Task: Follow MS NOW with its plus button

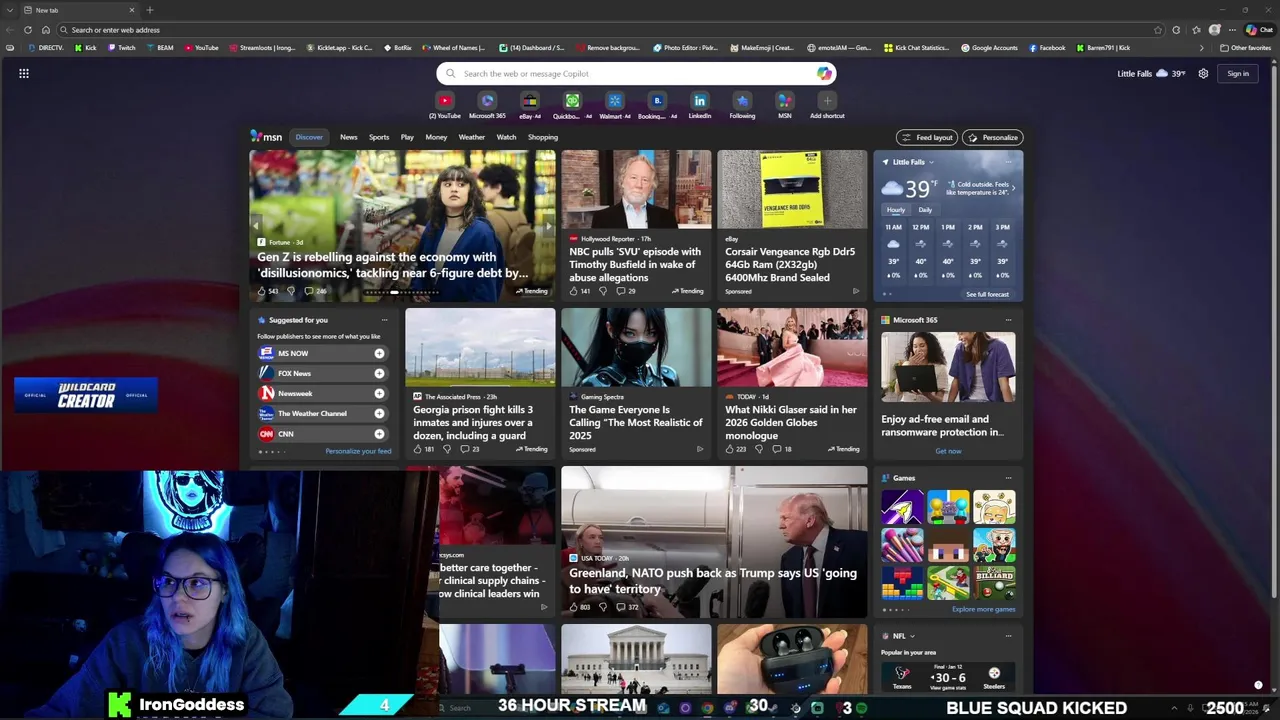Action: point(379,353)
